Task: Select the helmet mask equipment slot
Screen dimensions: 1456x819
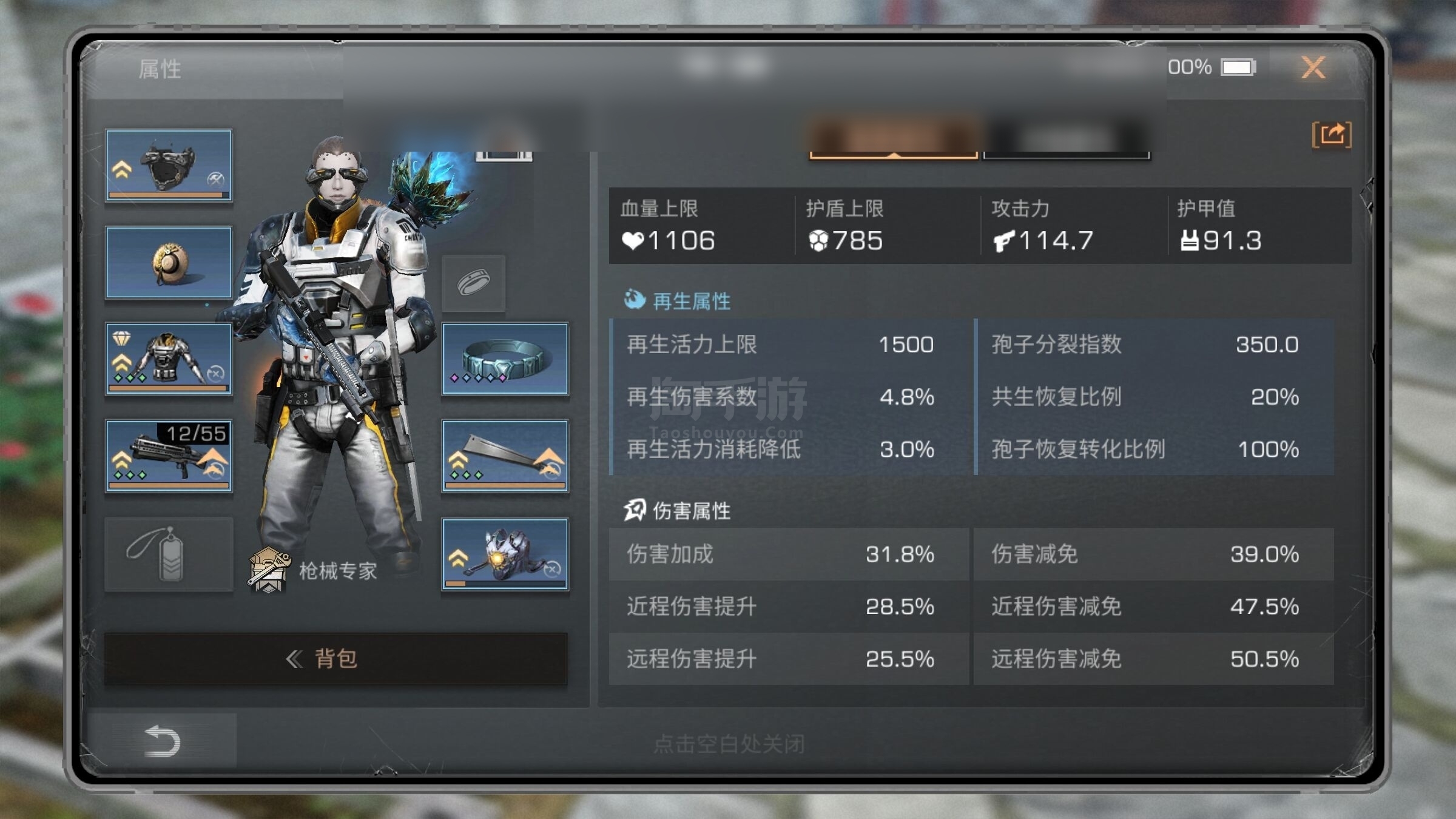Action: pyautogui.click(x=169, y=165)
